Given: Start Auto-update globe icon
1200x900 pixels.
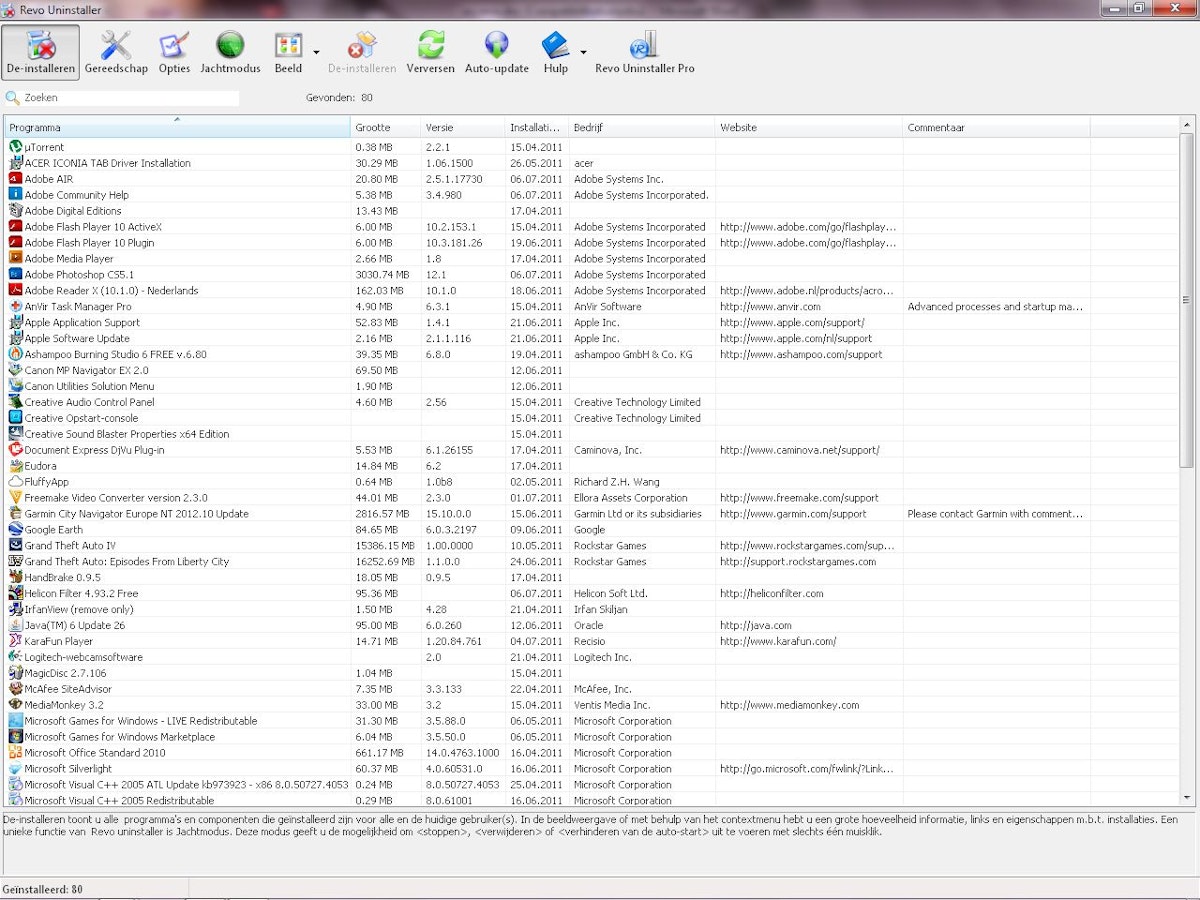Looking at the screenshot, I should click(496, 44).
